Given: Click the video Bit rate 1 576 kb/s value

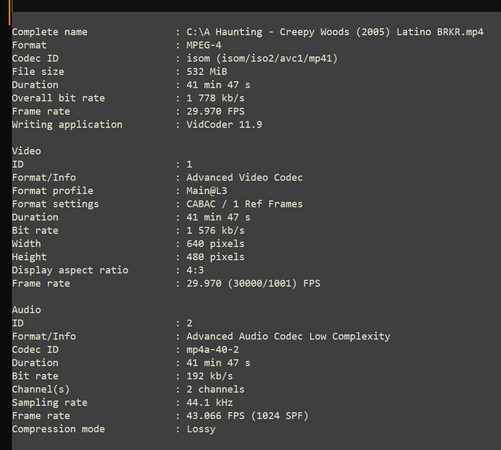Looking at the screenshot, I should click(x=215, y=230).
